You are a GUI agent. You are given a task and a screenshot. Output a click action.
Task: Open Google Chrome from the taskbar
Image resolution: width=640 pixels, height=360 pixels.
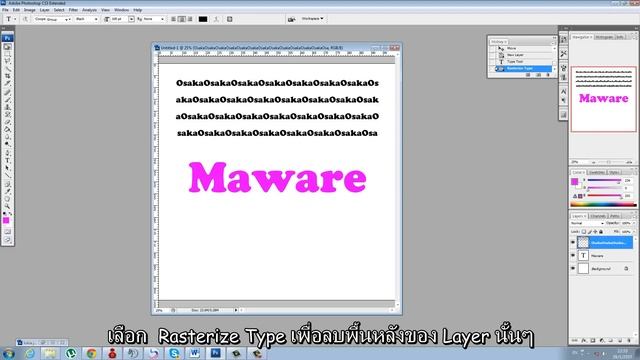(x=91, y=353)
